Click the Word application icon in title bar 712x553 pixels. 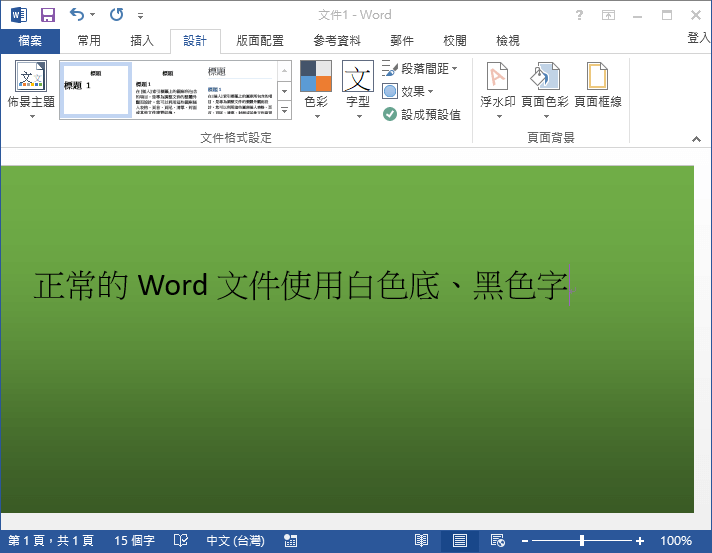click(x=19, y=15)
